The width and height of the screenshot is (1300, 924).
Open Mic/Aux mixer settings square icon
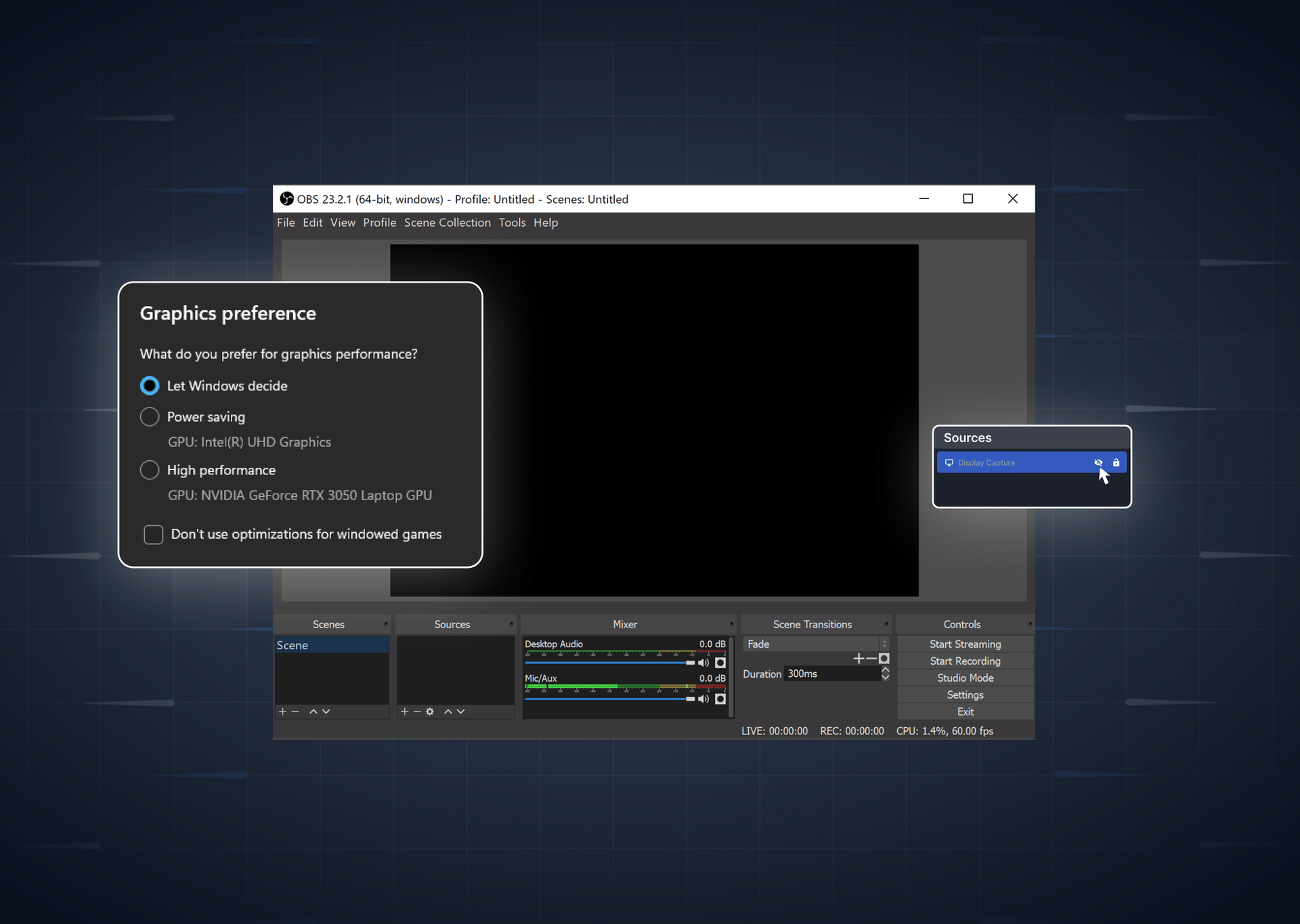tap(720, 699)
